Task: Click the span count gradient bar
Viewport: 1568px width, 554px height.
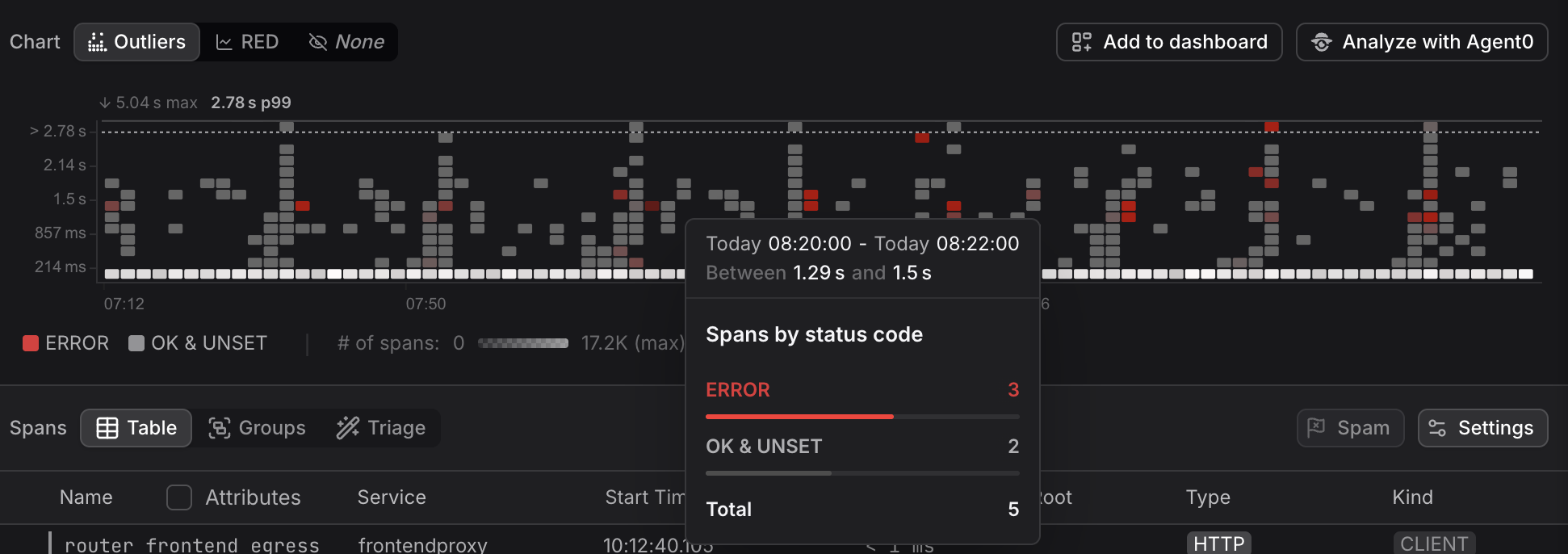Action: tap(523, 343)
